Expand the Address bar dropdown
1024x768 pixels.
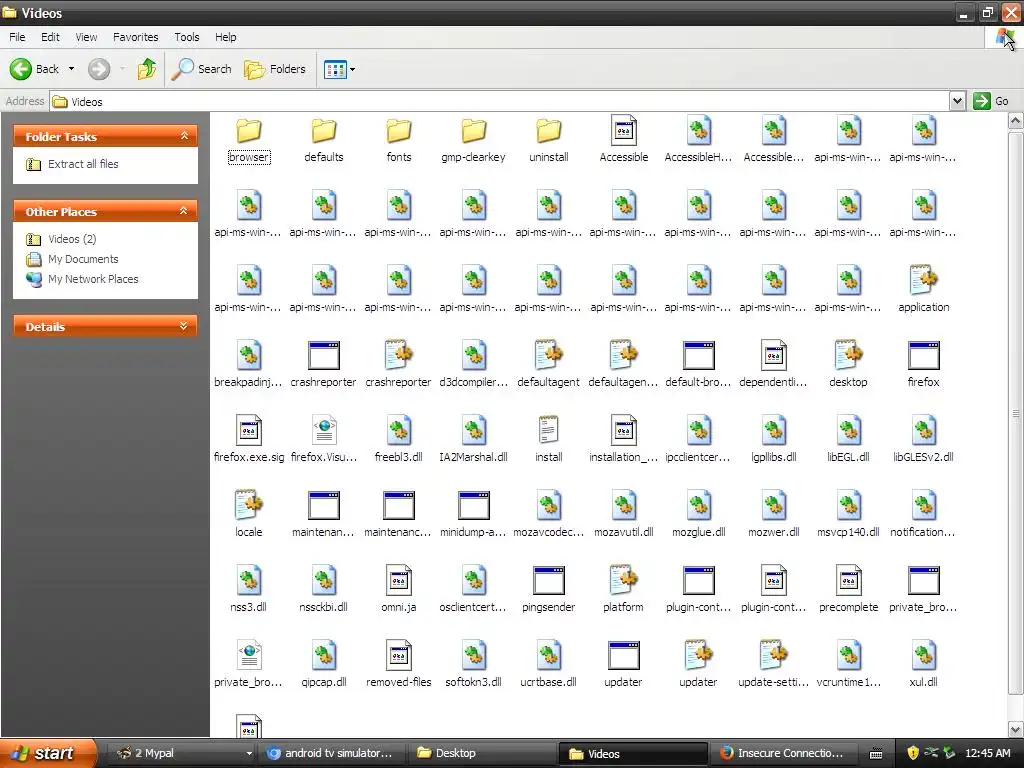(957, 101)
